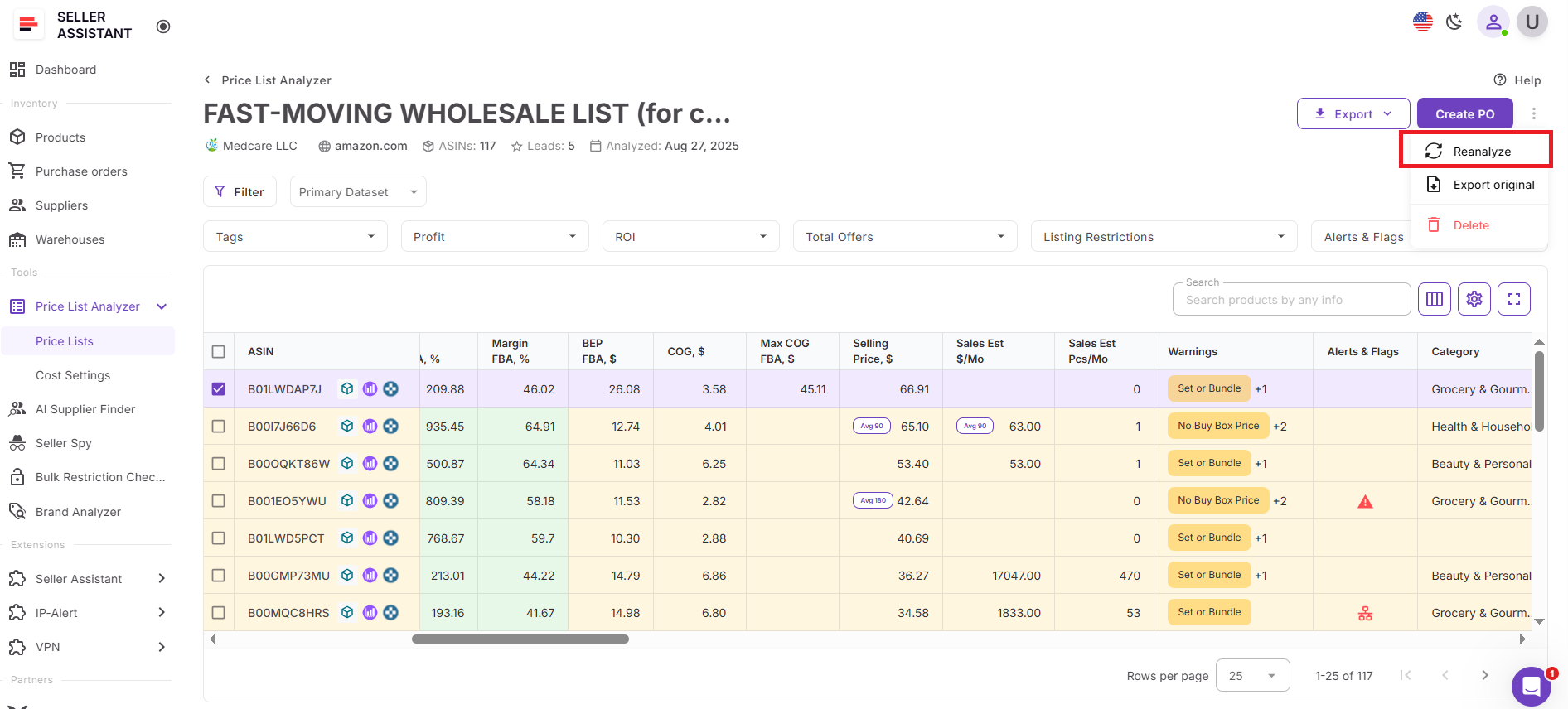Open table settings gear icon
This screenshot has height=709, width=1568.
coord(1474,299)
